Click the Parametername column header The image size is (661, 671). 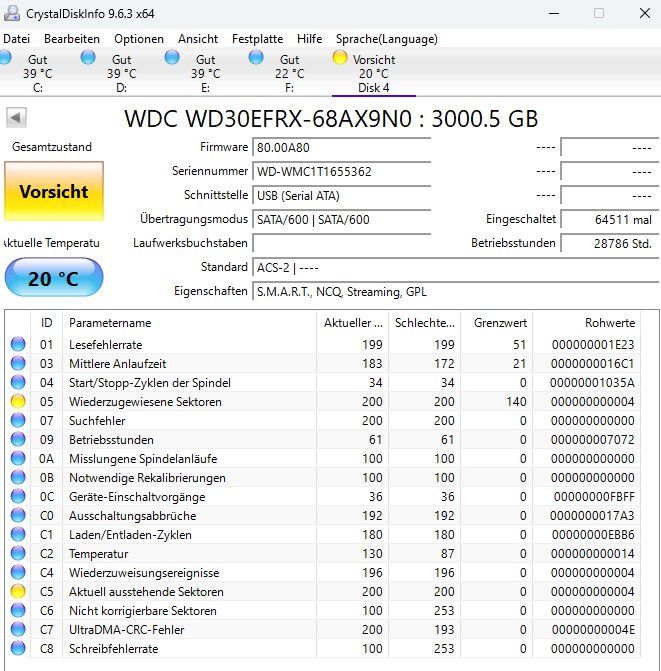(x=190, y=323)
